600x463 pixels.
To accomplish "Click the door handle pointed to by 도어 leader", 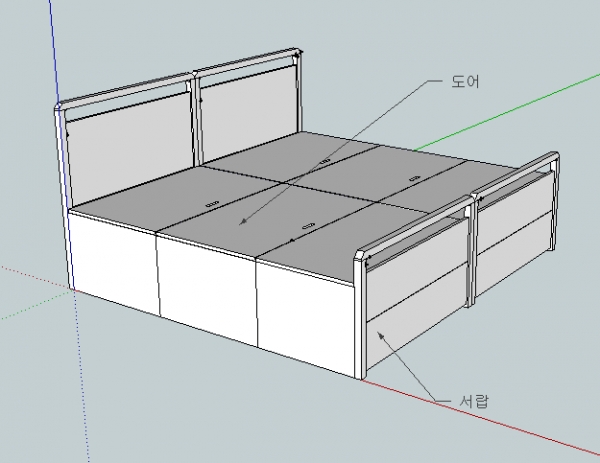I will tap(308, 226).
